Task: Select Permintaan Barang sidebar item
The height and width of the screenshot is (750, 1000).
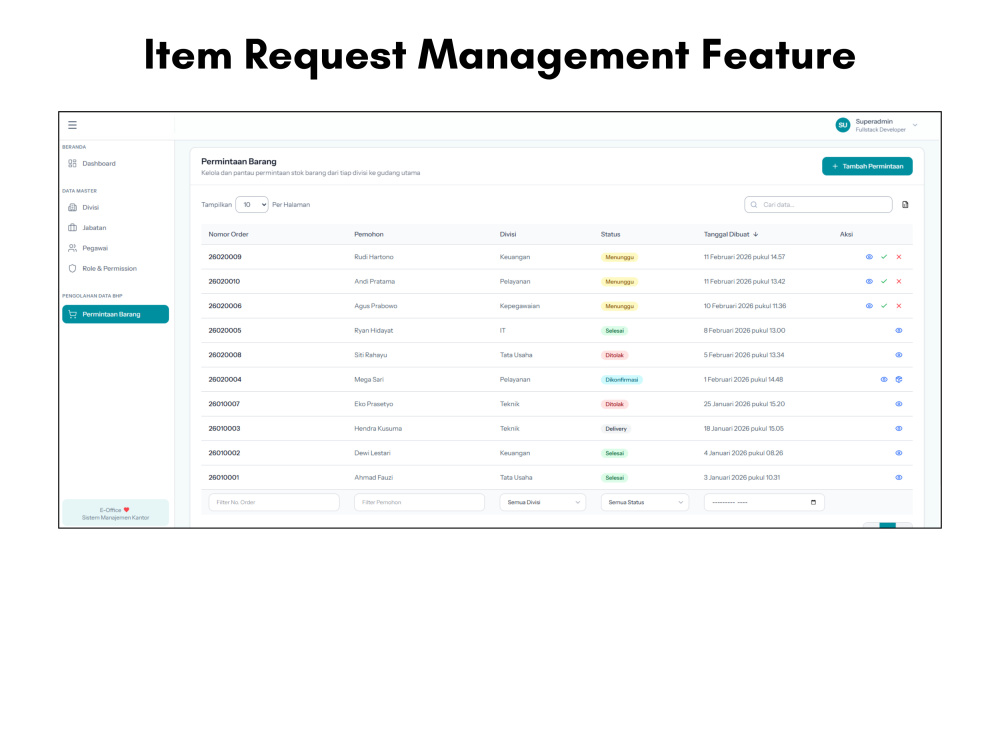Action: tap(115, 314)
